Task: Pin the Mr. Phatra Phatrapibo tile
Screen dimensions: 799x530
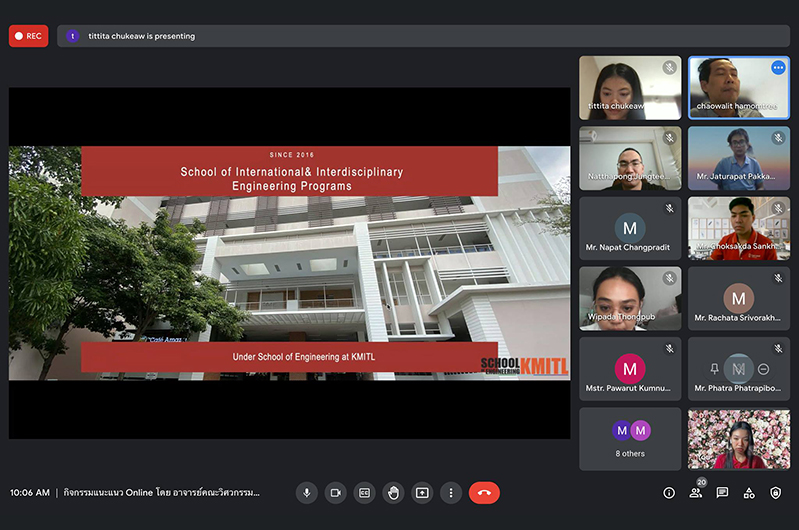Action: pyautogui.click(x=714, y=368)
